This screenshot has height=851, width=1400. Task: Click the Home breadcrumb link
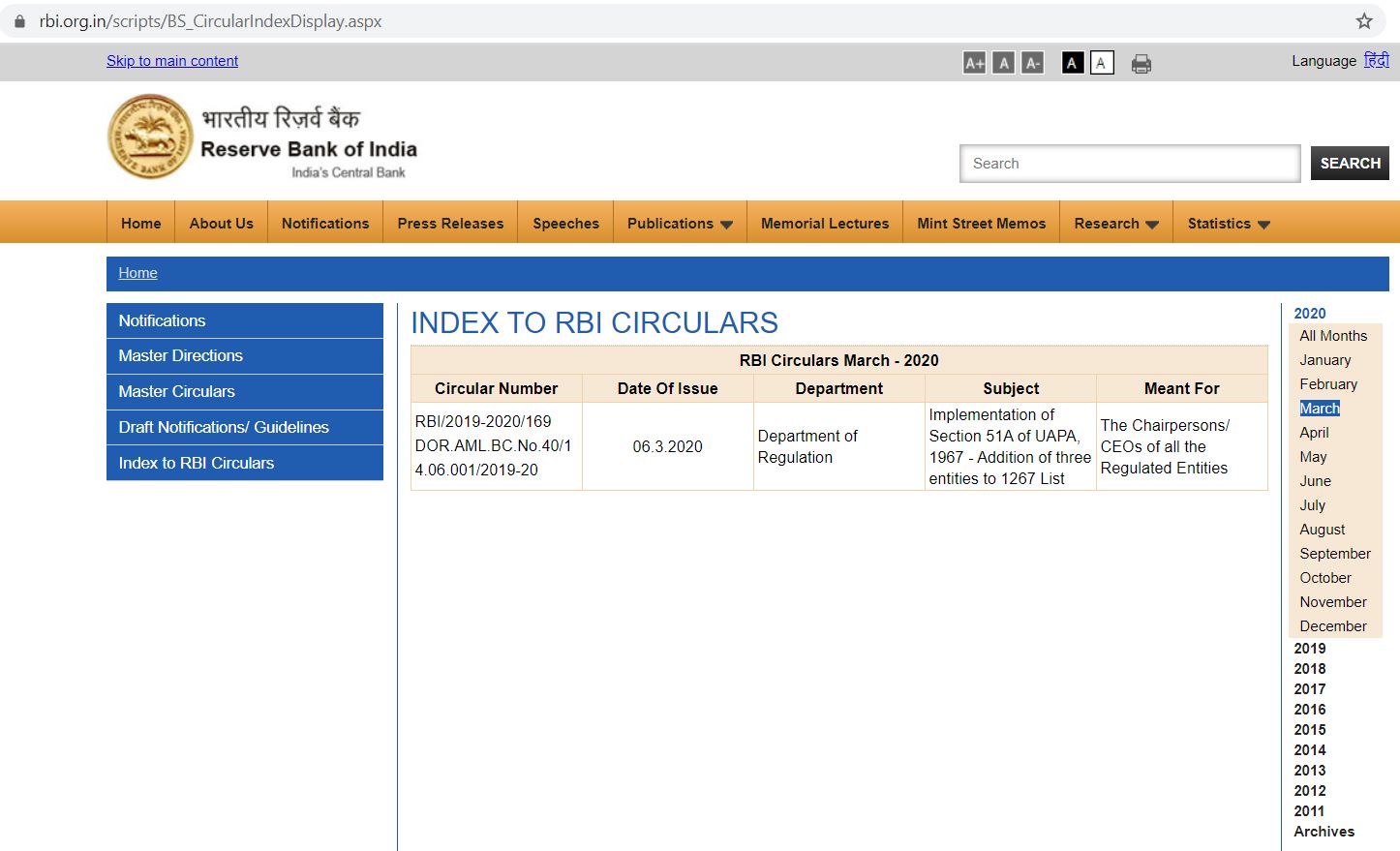point(137,273)
